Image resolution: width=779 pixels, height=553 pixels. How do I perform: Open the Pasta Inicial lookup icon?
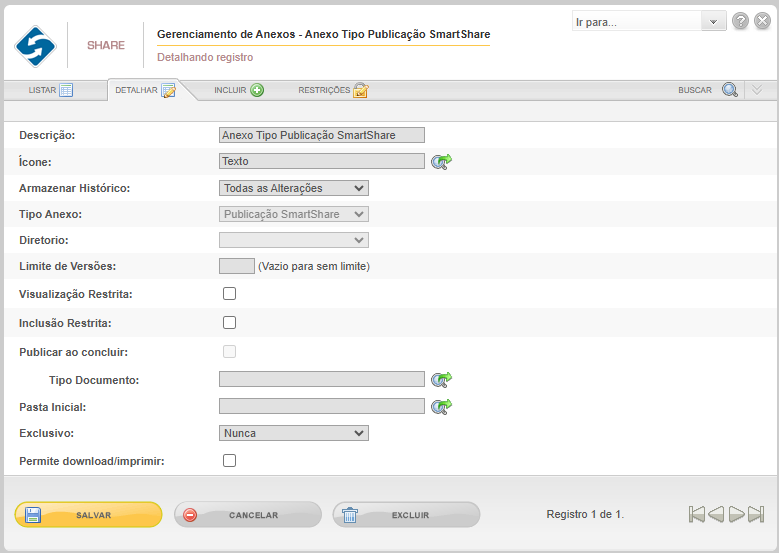pos(441,406)
